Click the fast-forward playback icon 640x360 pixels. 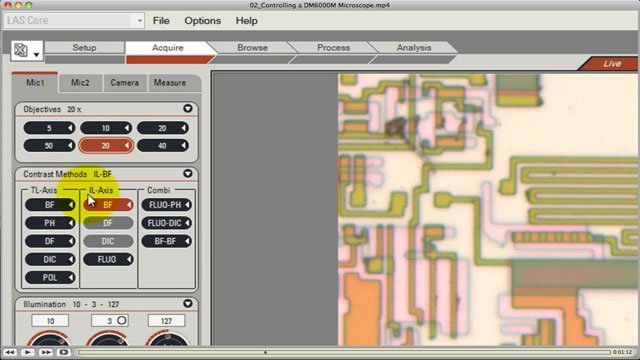tap(46, 352)
